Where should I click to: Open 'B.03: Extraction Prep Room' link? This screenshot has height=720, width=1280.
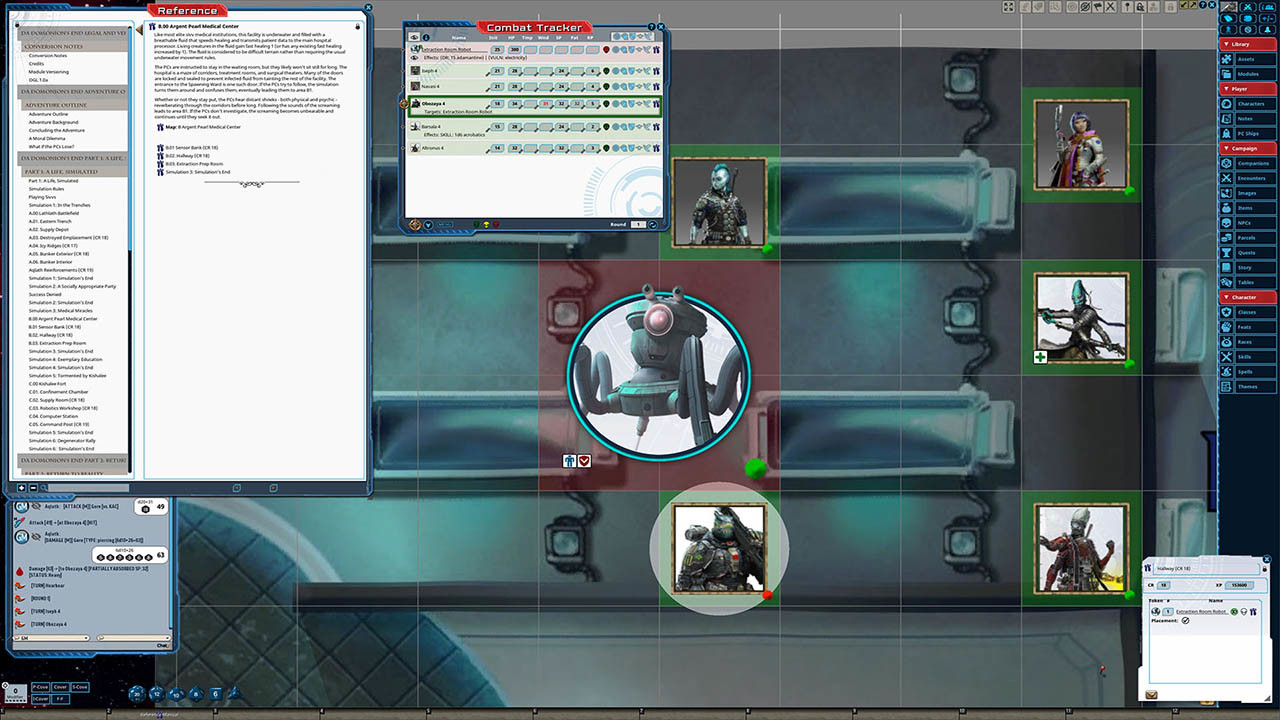click(x=194, y=164)
